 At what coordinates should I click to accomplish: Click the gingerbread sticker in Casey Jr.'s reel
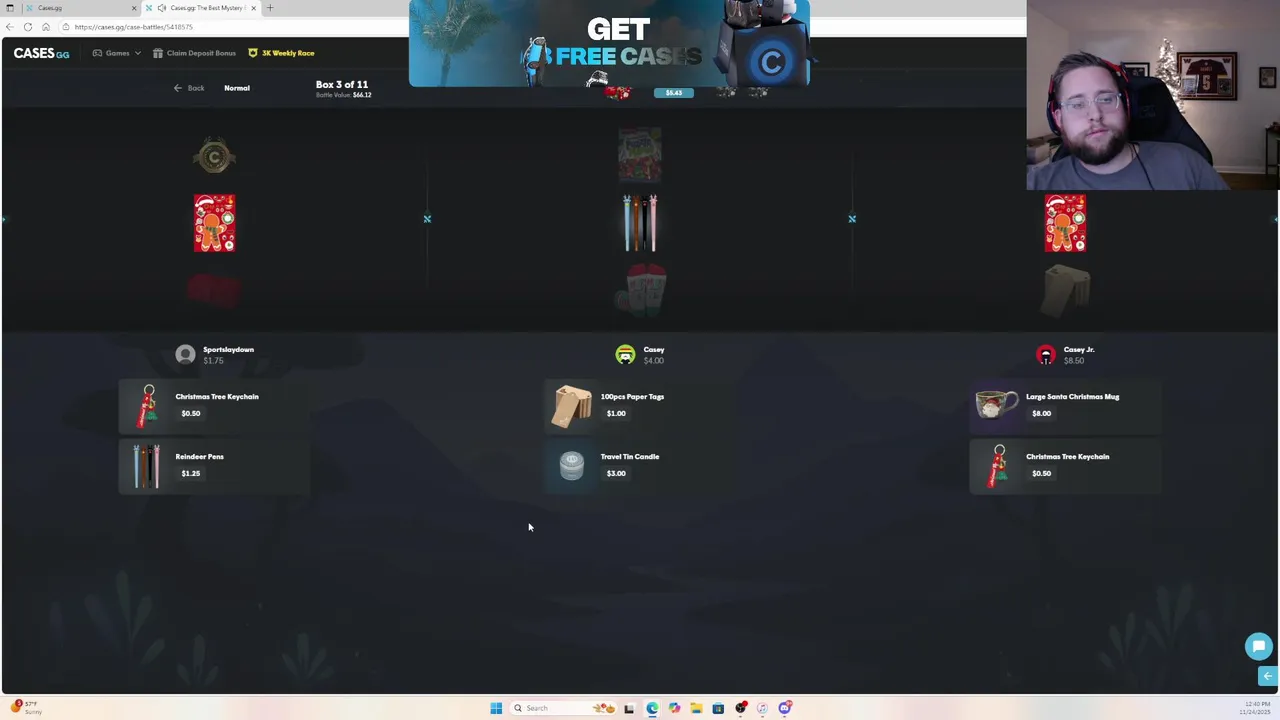coord(1066,223)
